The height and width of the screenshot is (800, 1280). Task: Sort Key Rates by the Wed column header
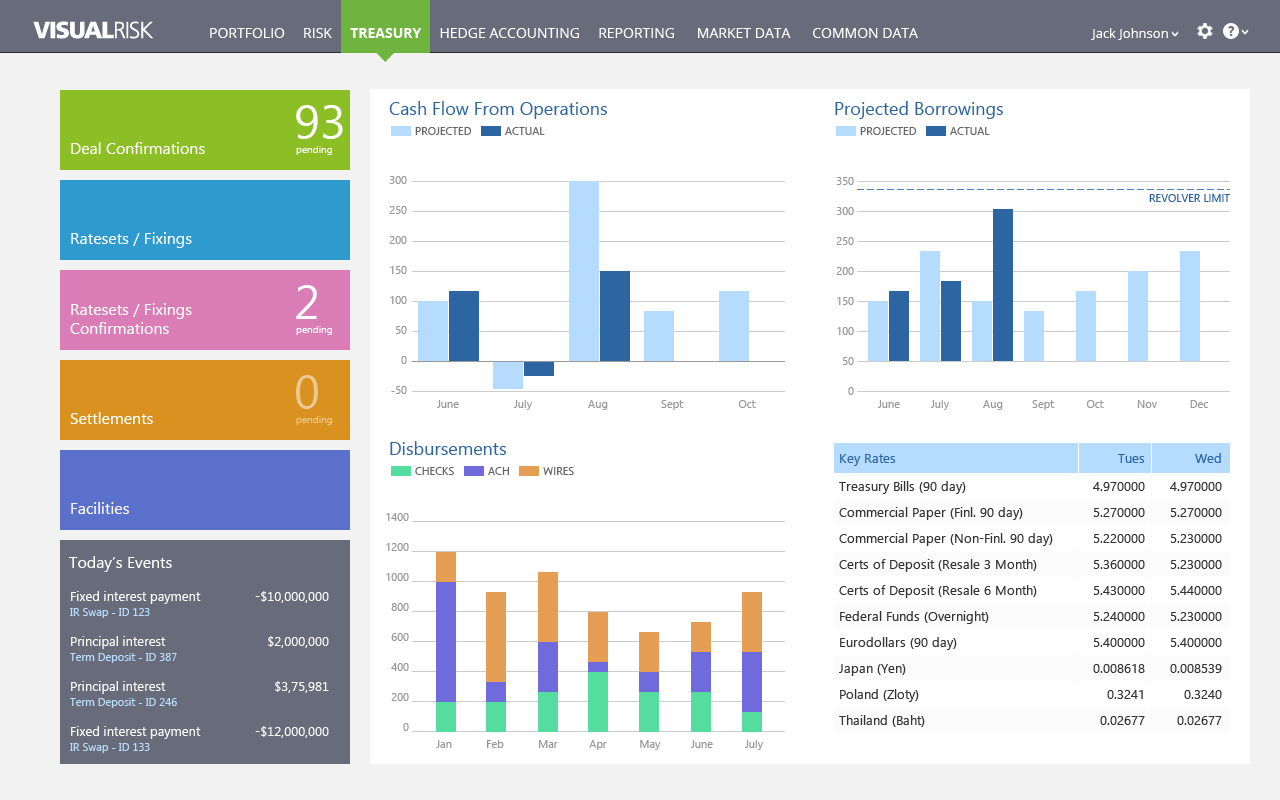click(x=1191, y=458)
